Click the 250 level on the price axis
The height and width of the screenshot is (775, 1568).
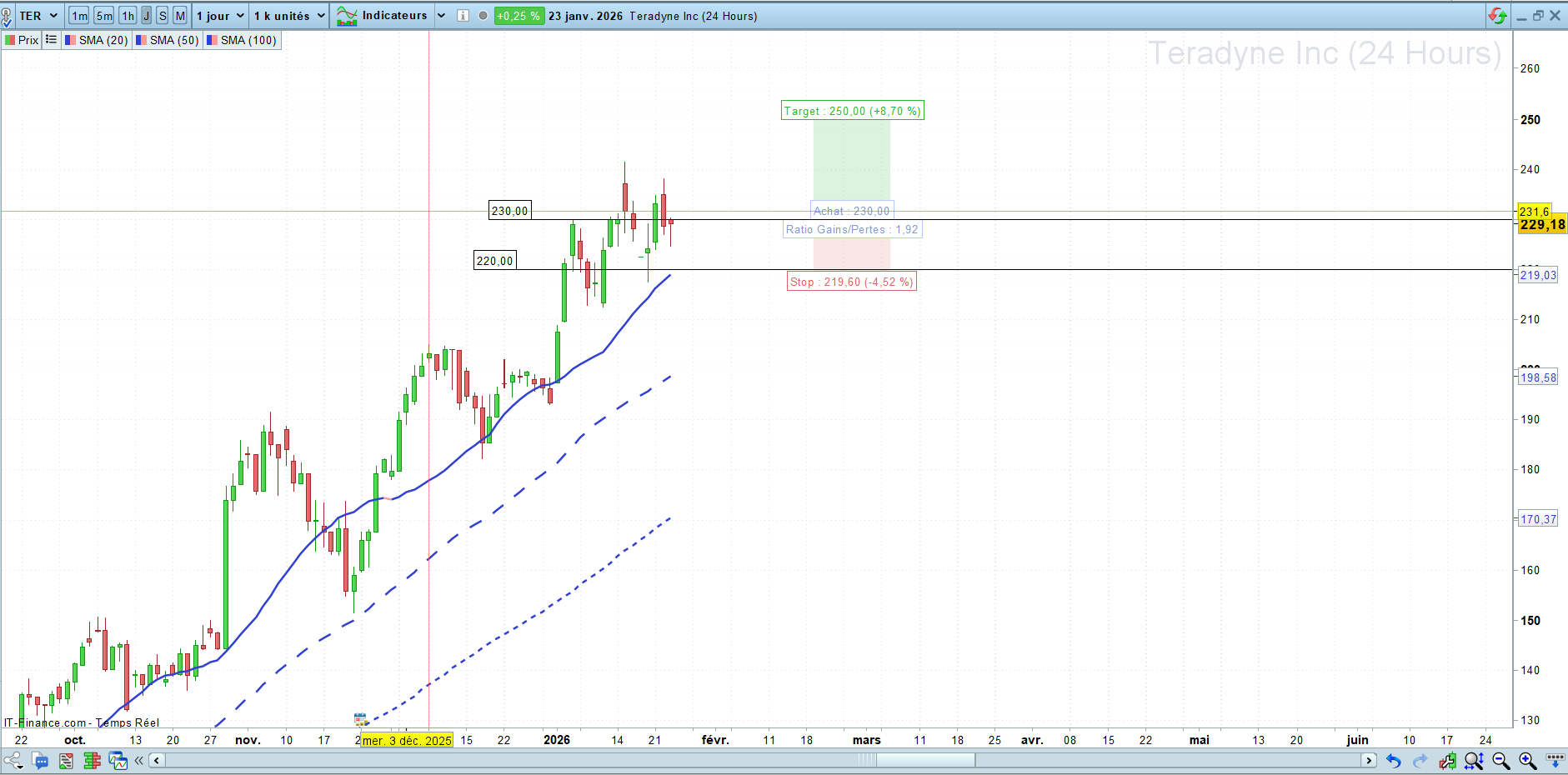coord(1530,119)
